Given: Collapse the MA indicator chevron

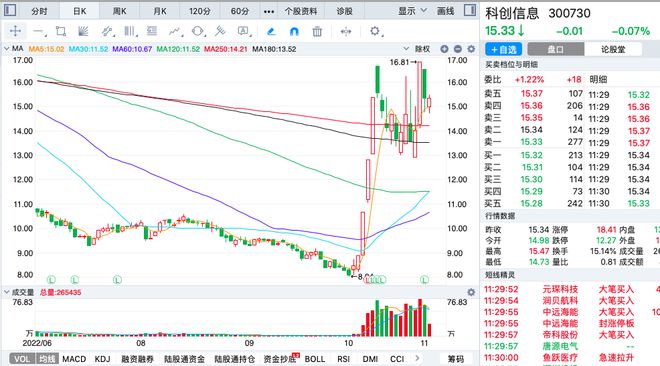Looking at the screenshot, I should click(x=7, y=49).
